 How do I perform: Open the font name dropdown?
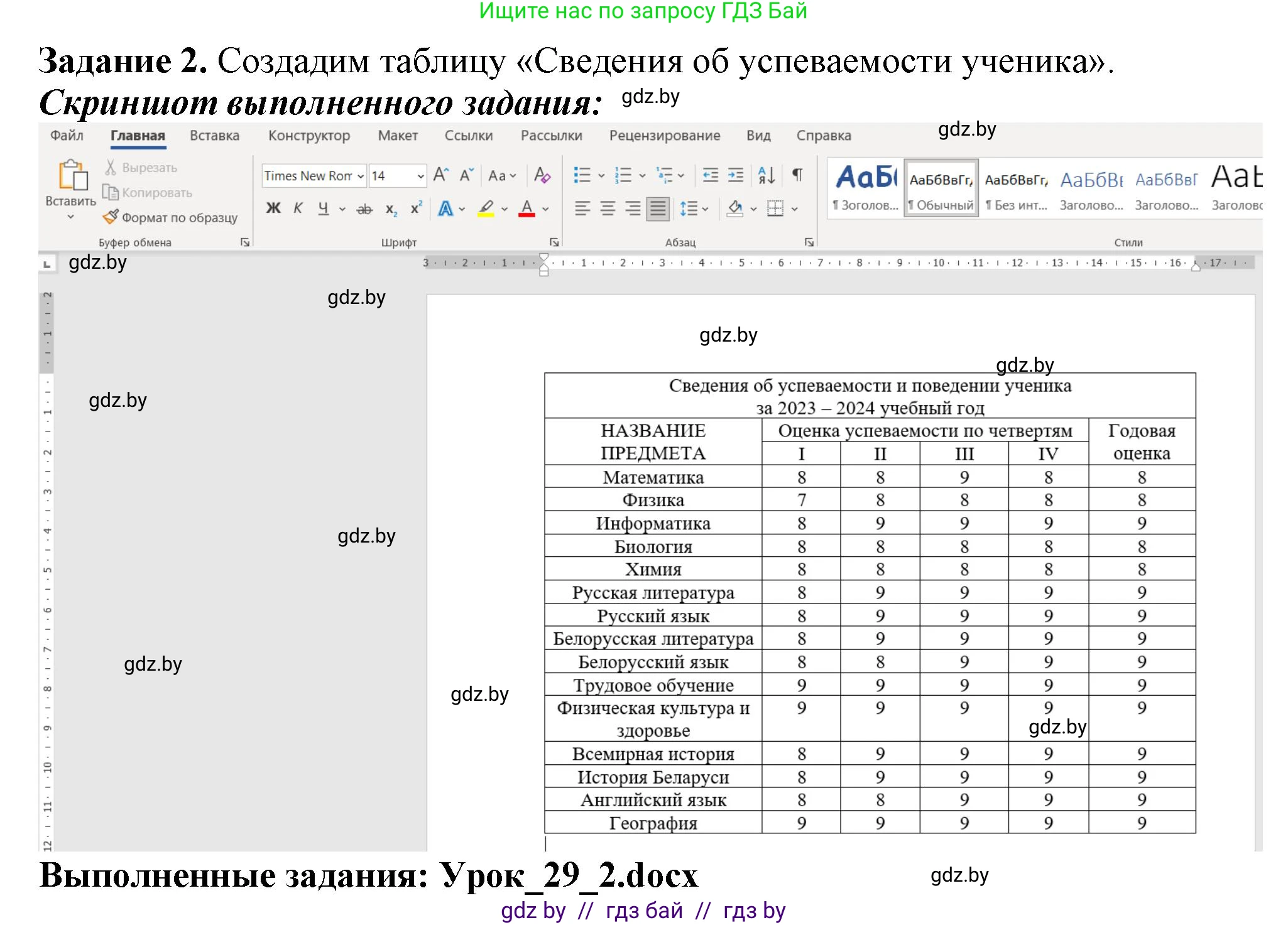click(x=360, y=175)
